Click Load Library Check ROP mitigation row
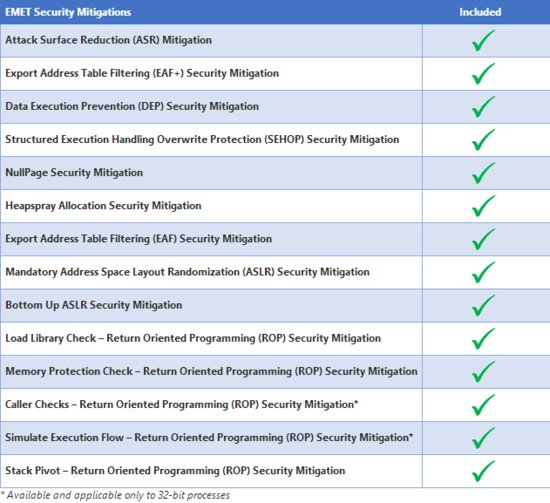550x503 pixels. coord(275,338)
